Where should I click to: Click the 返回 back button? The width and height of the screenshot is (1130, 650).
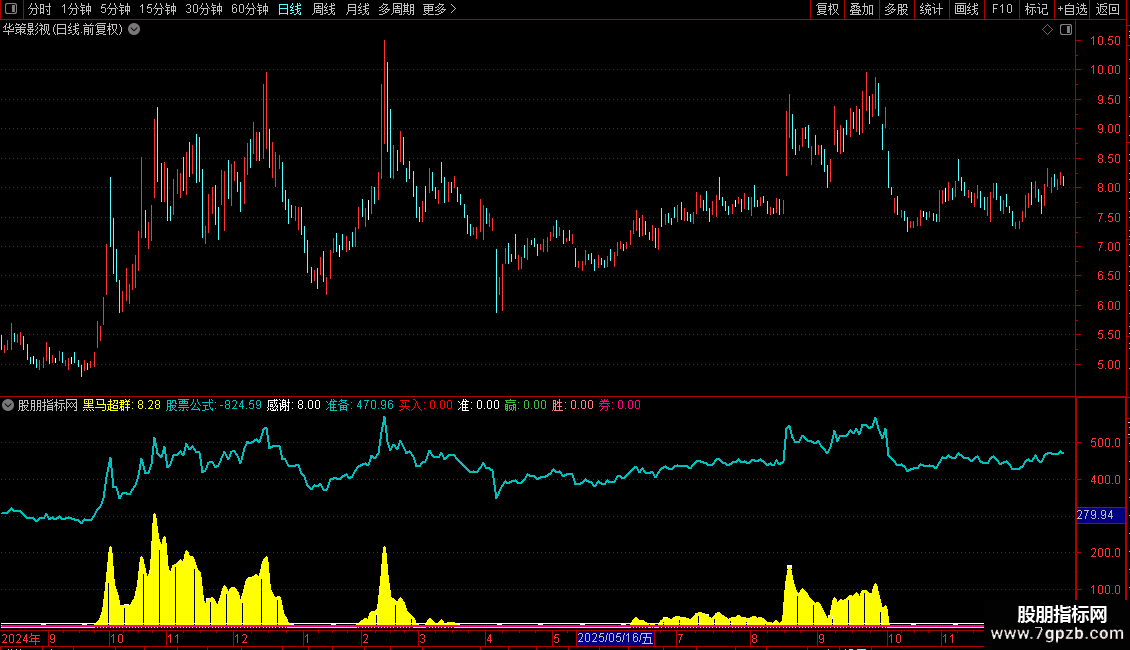point(1108,9)
